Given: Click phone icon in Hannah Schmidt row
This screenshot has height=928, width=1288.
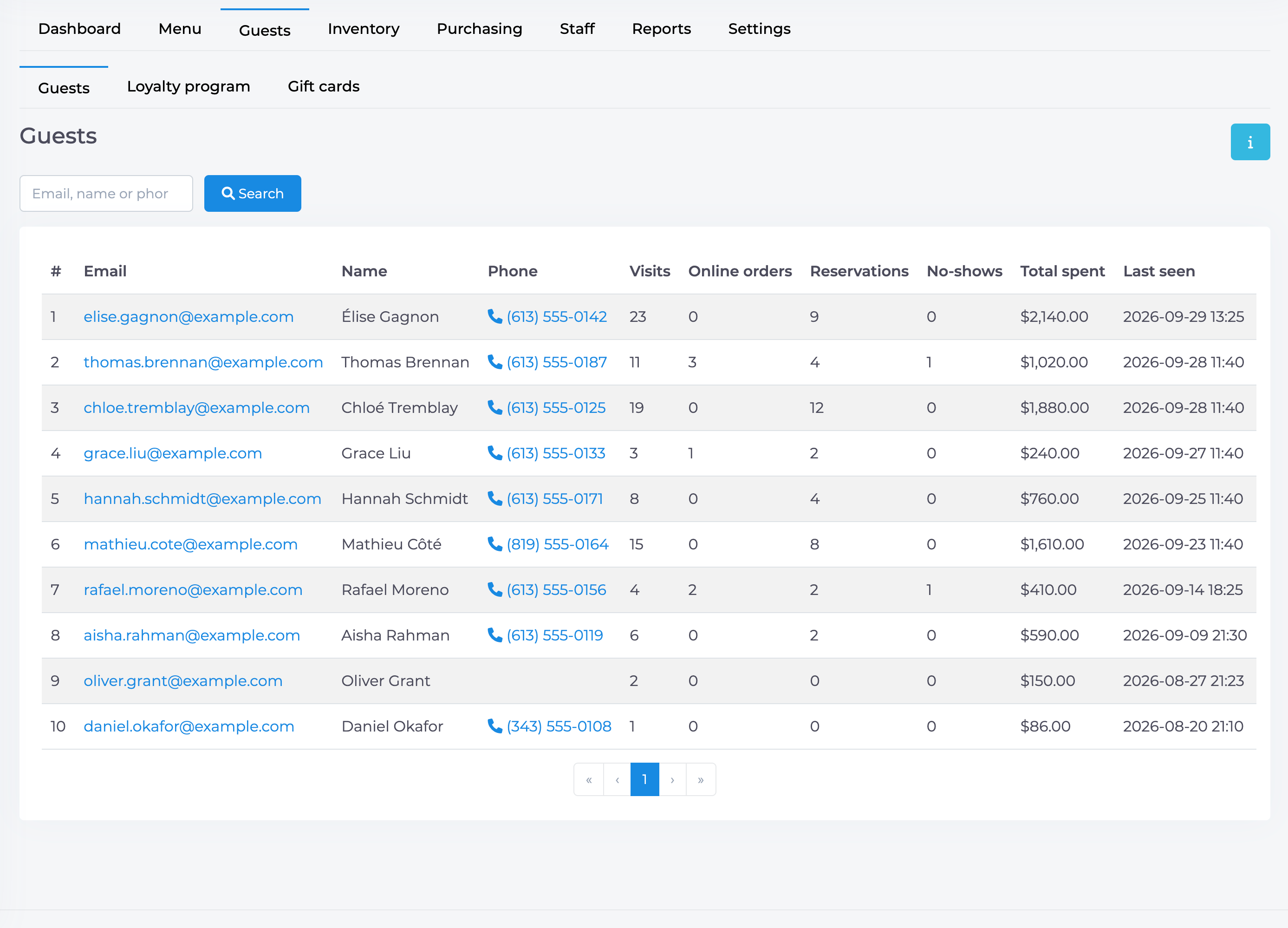Looking at the screenshot, I should click(x=494, y=498).
